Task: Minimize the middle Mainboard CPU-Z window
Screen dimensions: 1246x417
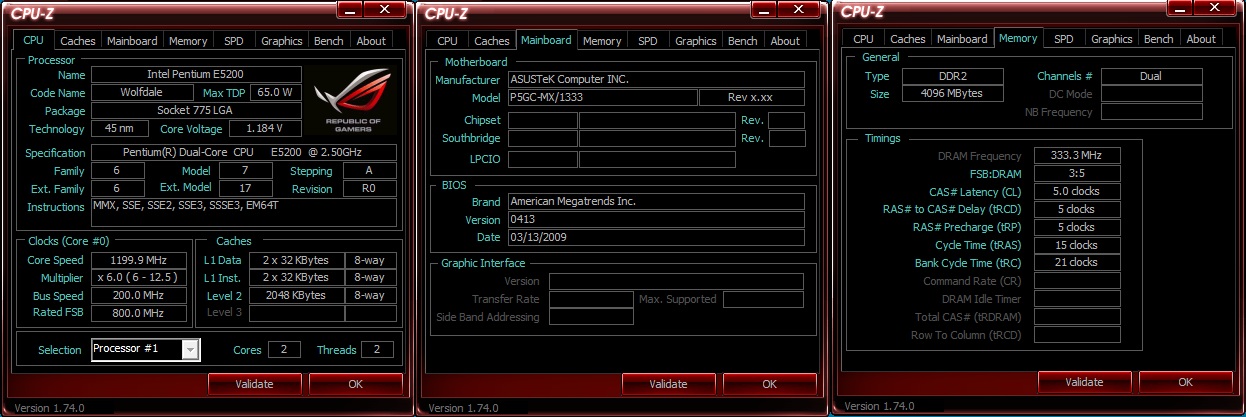Action: tap(760, 12)
